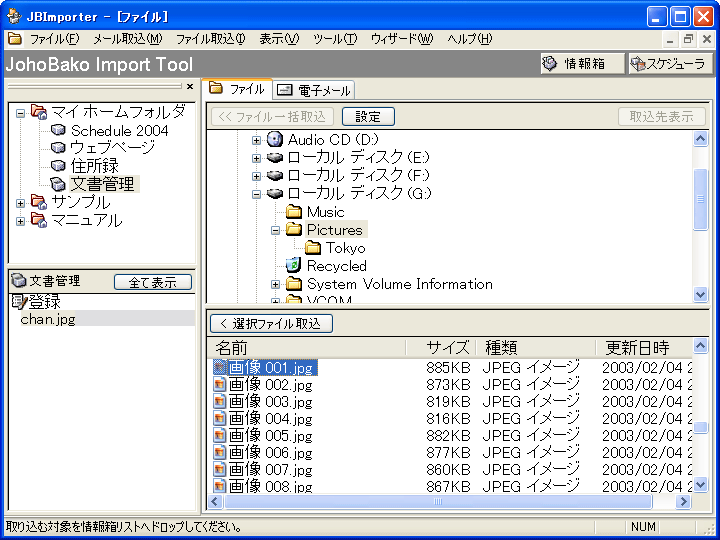Image resolution: width=720 pixels, height=540 pixels.
Task: Open the ウィザード(W) menu
Action: (402, 39)
